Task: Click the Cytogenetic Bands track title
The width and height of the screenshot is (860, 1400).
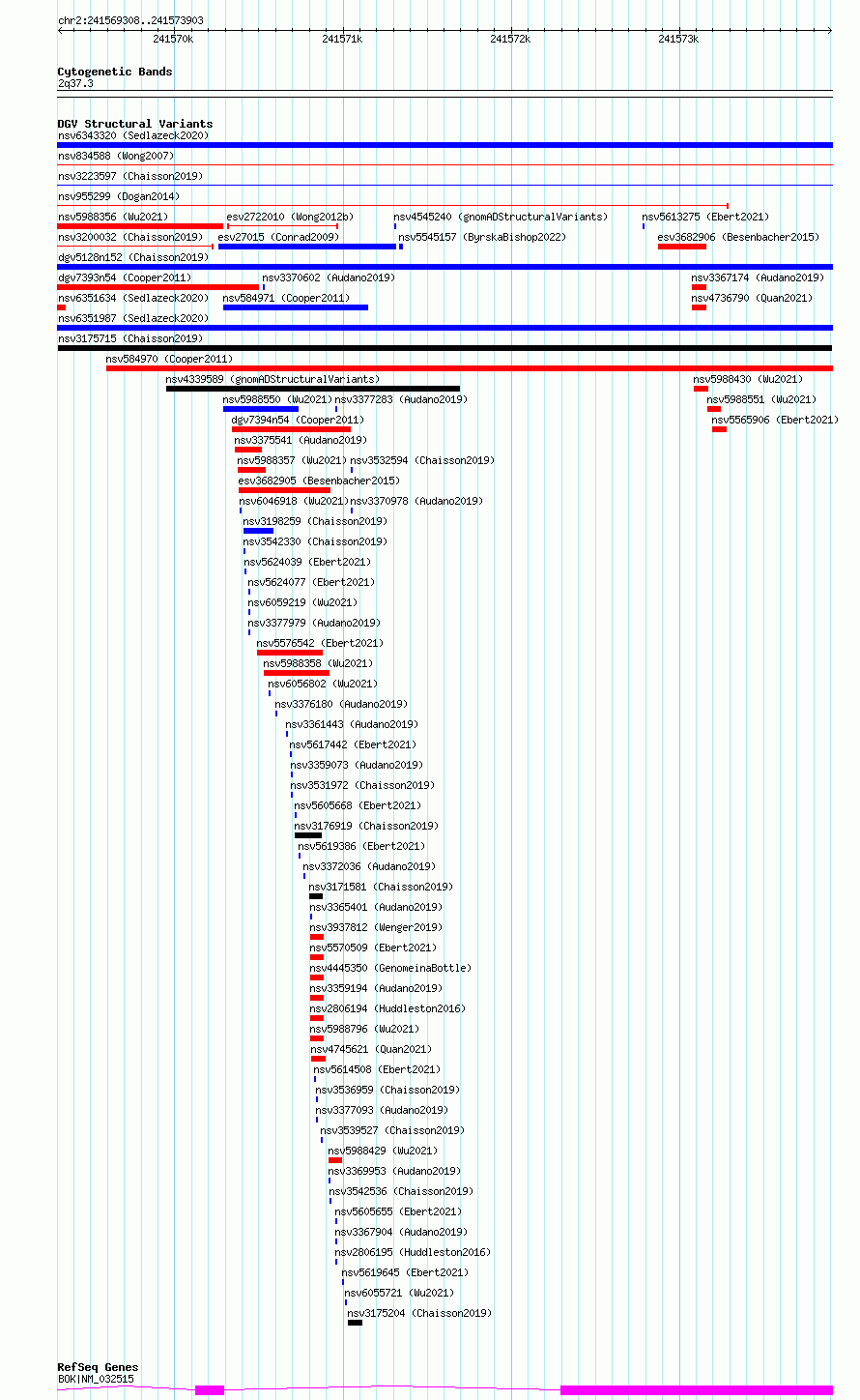Action: click(115, 72)
